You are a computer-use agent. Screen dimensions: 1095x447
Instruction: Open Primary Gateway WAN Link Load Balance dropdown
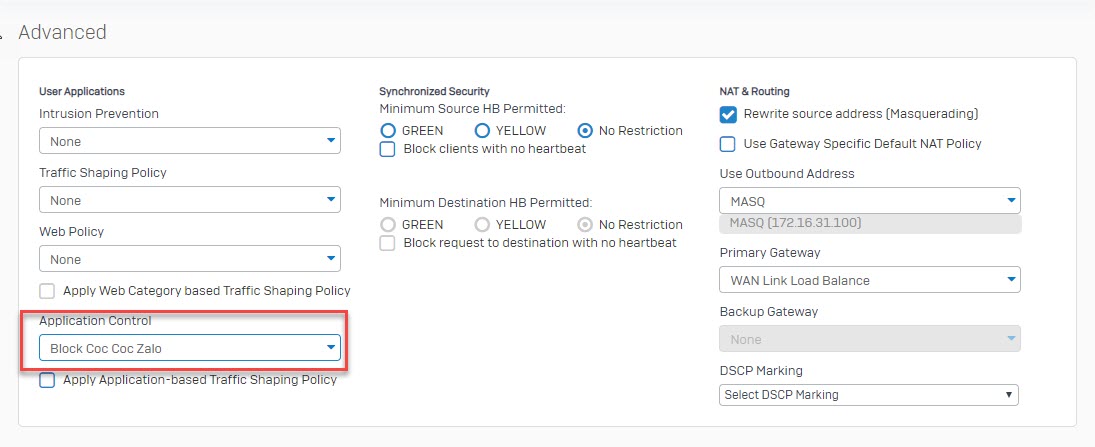click(x=870, y=280)
